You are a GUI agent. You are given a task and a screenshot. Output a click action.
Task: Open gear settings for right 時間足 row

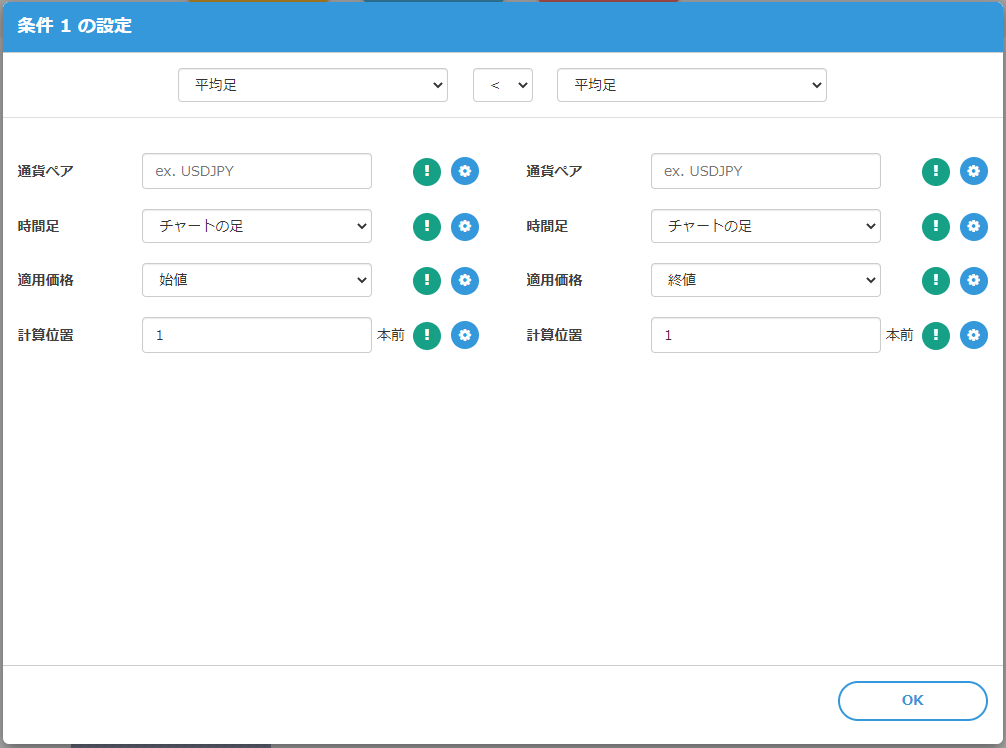[x=973, y=226]
